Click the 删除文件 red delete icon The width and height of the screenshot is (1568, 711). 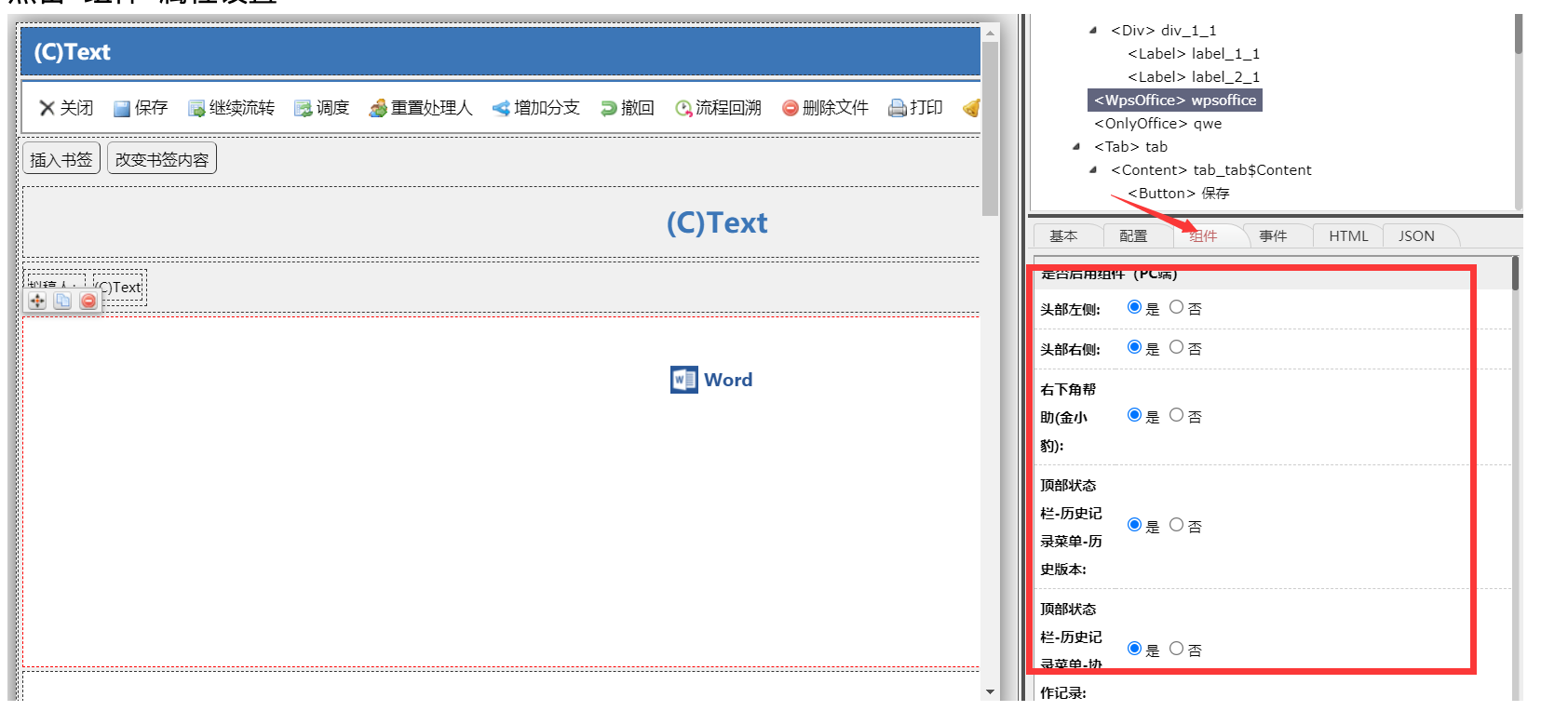790,109
